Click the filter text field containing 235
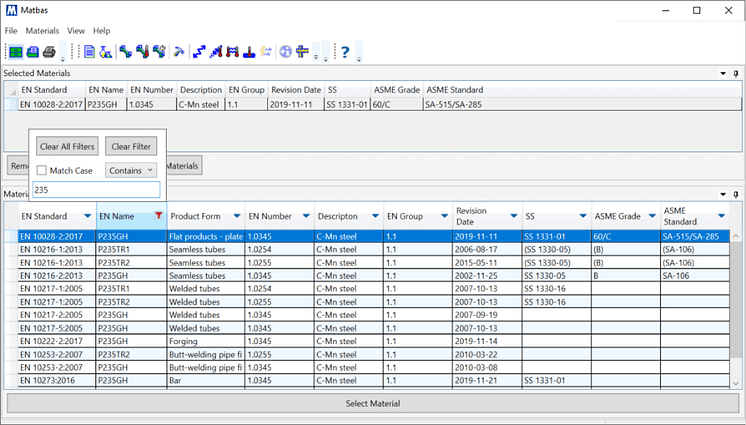The image size is (746, 425). [x=95, y=189]
